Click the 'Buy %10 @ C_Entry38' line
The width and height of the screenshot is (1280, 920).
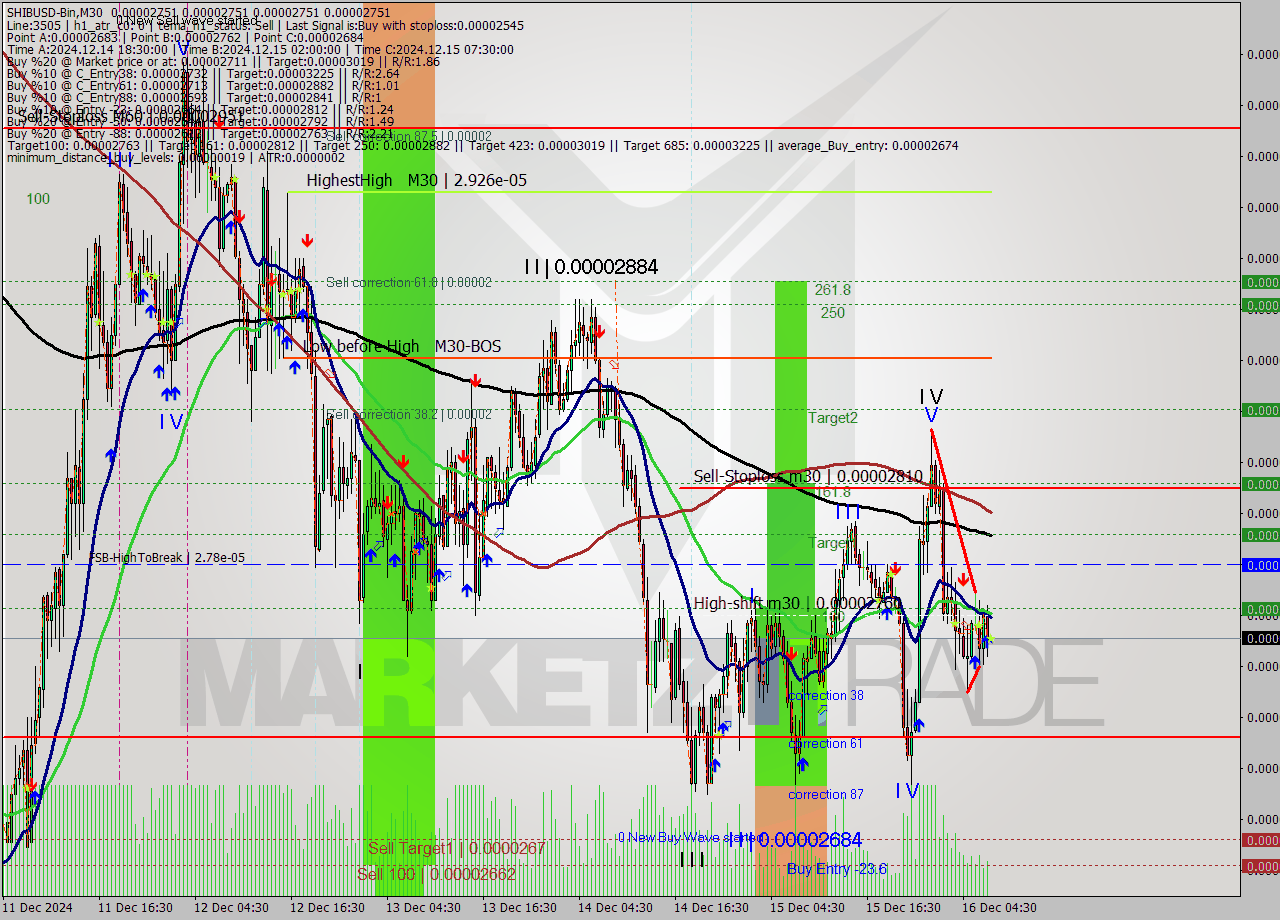coord(203,73)
